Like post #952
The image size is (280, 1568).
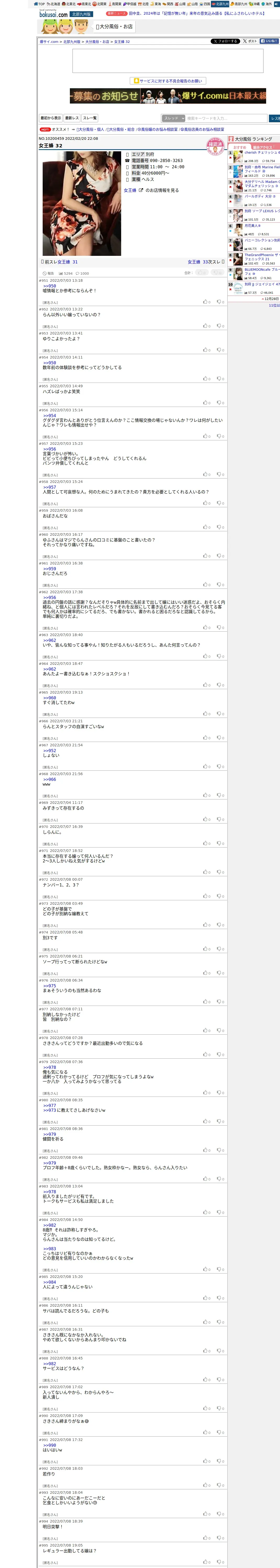(207, 326)
